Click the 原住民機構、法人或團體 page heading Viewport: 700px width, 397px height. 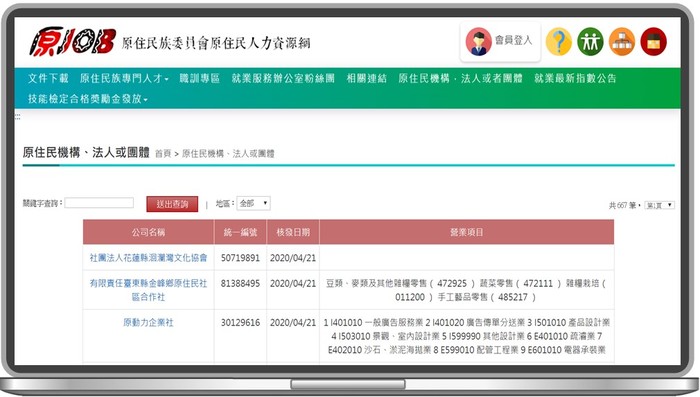point(86,153)
